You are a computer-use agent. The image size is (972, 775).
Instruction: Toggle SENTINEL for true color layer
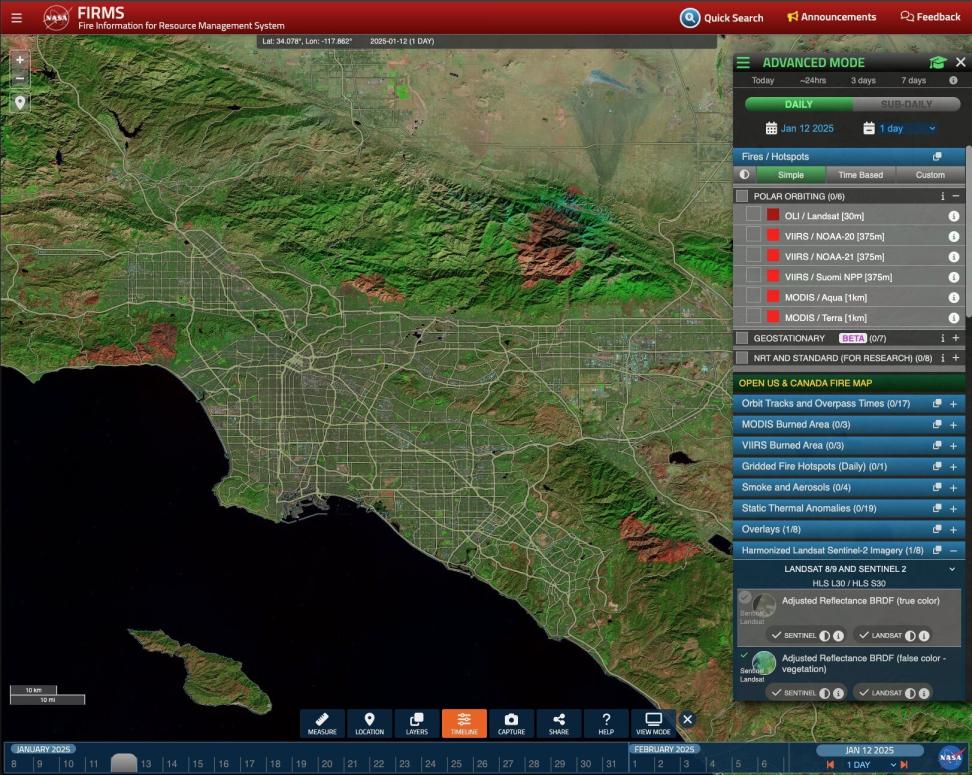pos(793,636)
